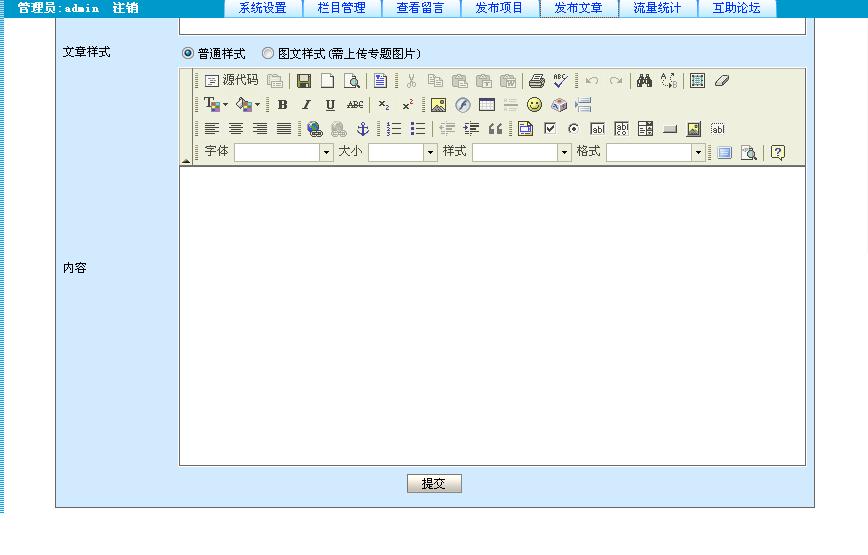
Task: Select the 普通样式 radio button
Action: tap(188, 54)
